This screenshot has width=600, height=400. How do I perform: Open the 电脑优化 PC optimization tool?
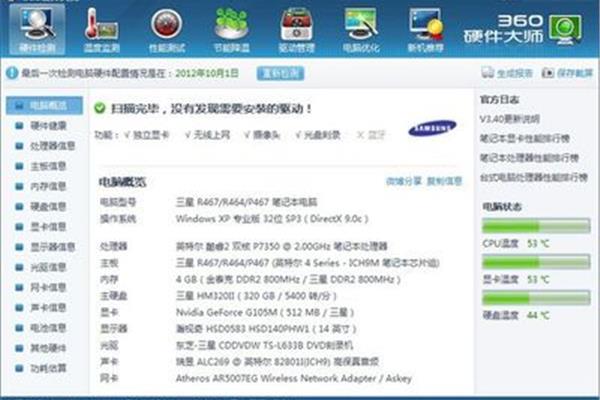361,30
